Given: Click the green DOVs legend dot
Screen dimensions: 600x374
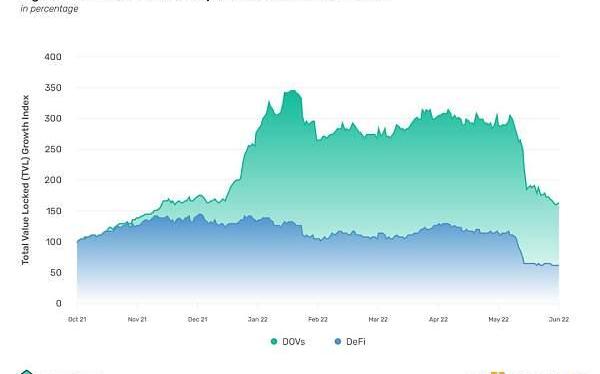Looking at the screenshot, I should [x=274, y=341].
